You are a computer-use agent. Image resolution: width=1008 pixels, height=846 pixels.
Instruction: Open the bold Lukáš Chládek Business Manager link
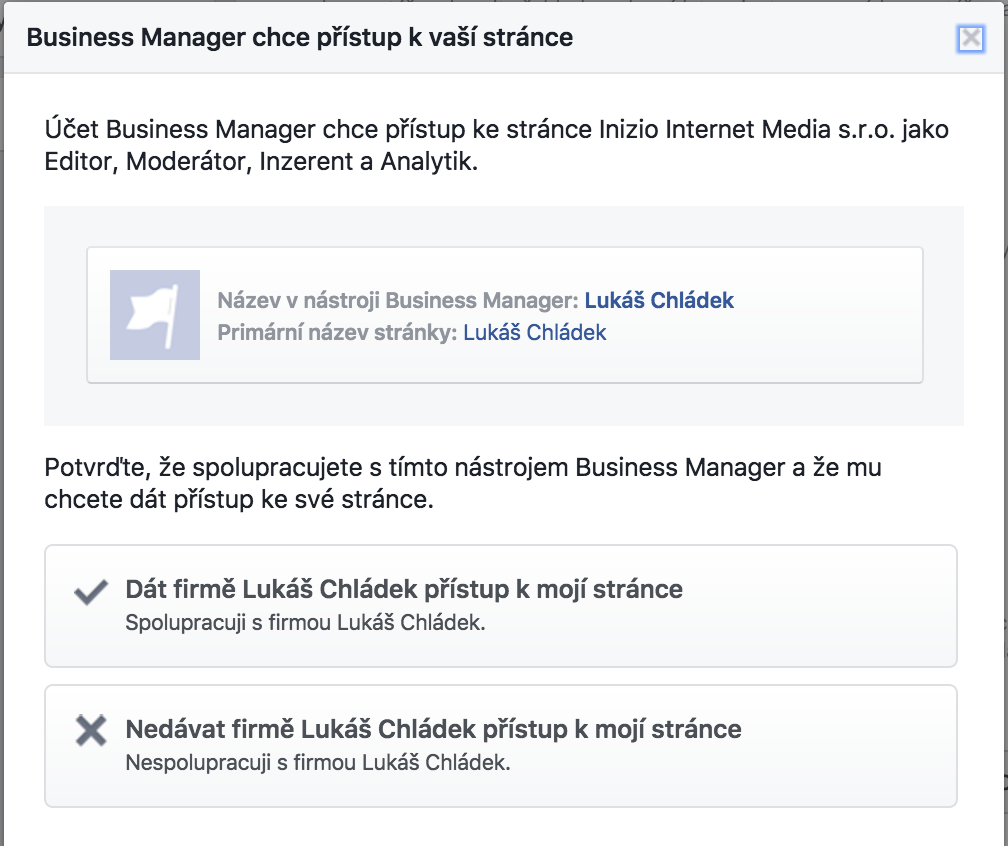pyautogui.click(x=659, y=300)
